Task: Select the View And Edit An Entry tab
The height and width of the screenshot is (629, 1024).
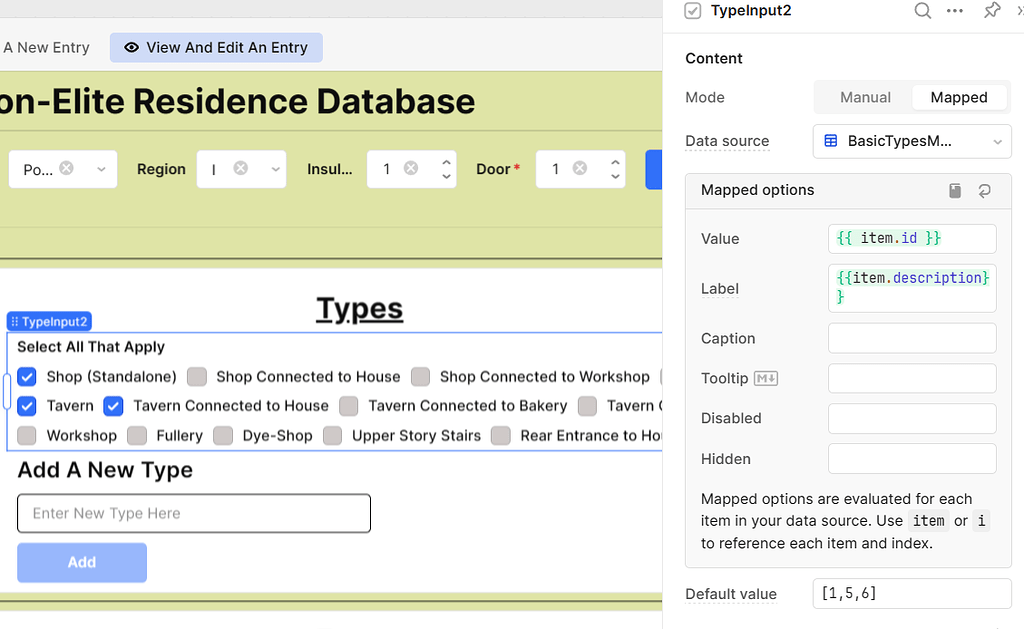Action: (x=216, y=48)
